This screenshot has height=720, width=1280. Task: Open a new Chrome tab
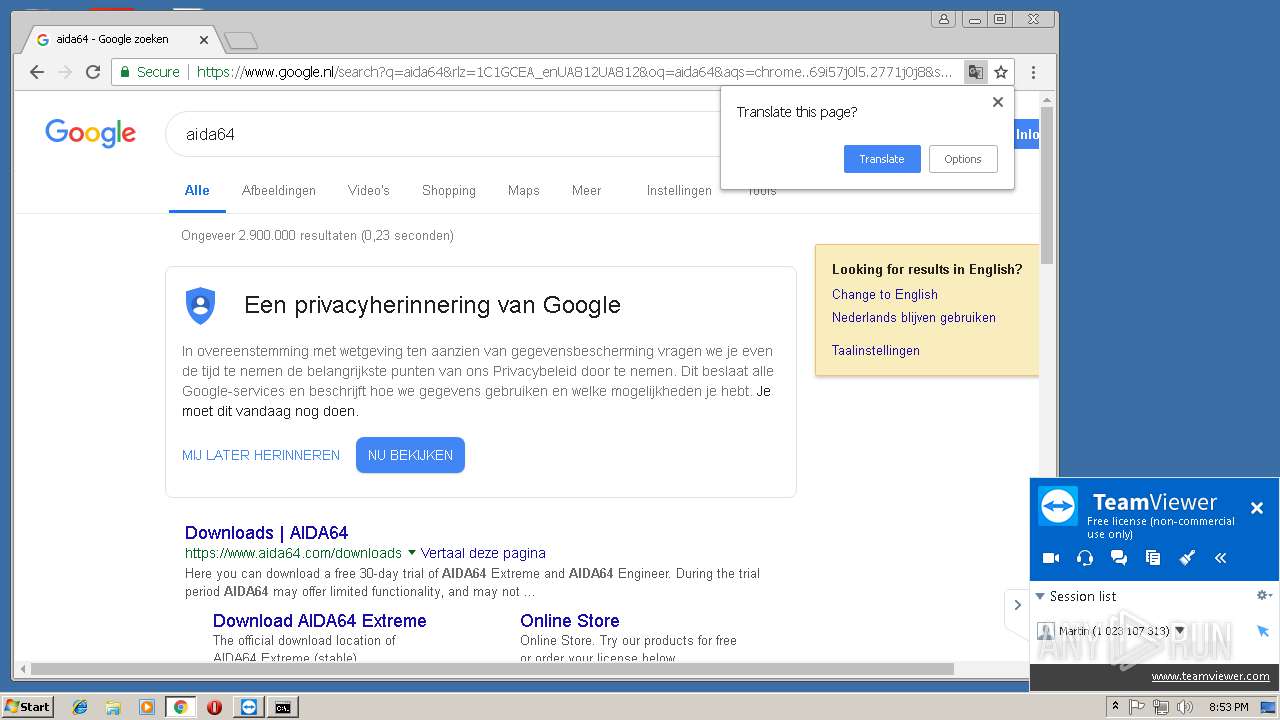[241, 41]
